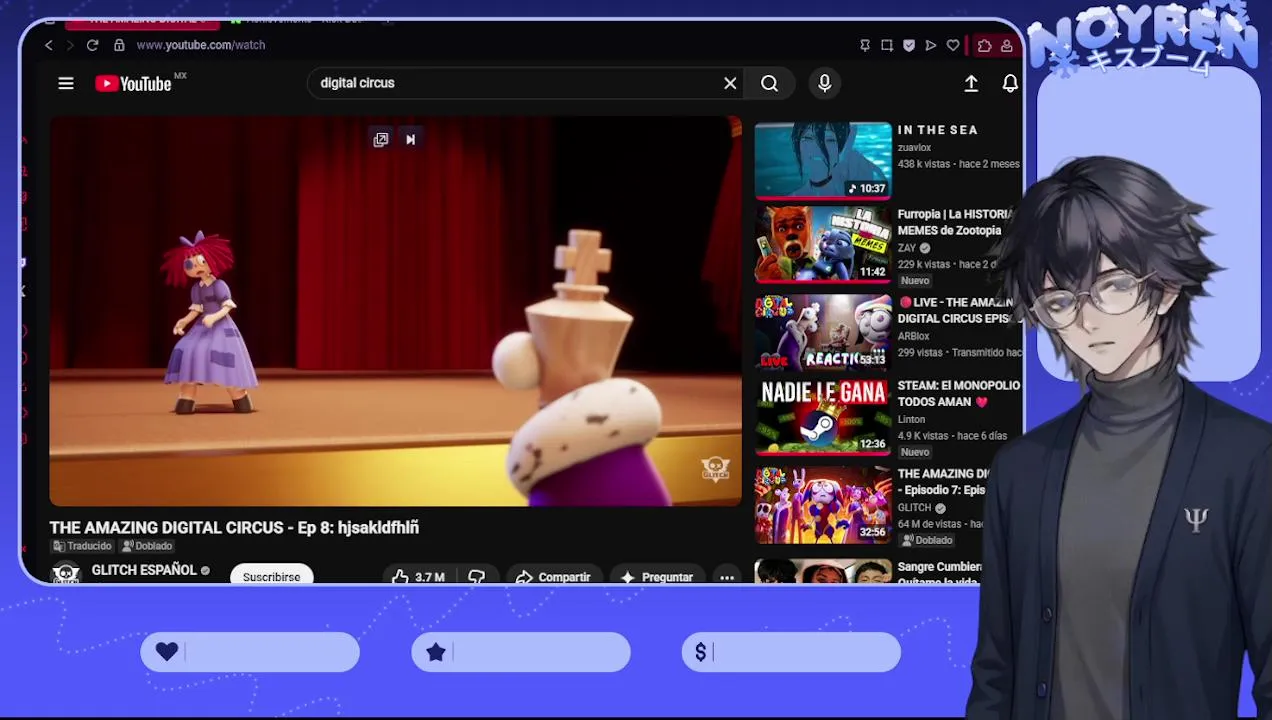Click the dollar donations overlay widget

pos(791,652)
